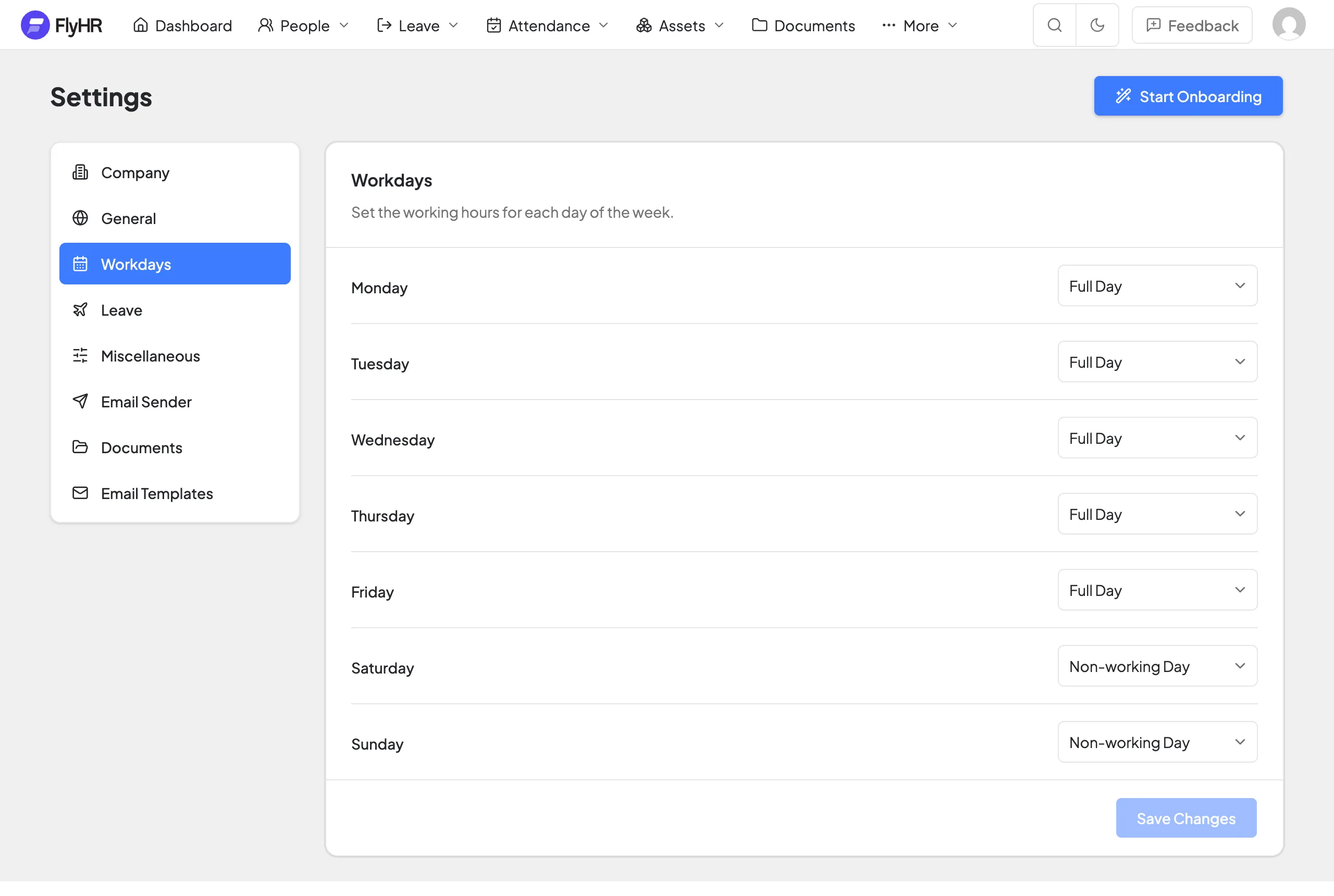Image resolution: width=1334 pixels, height=896 pixels.
Task: Click the Dashboard home icon
Action: 140,25
